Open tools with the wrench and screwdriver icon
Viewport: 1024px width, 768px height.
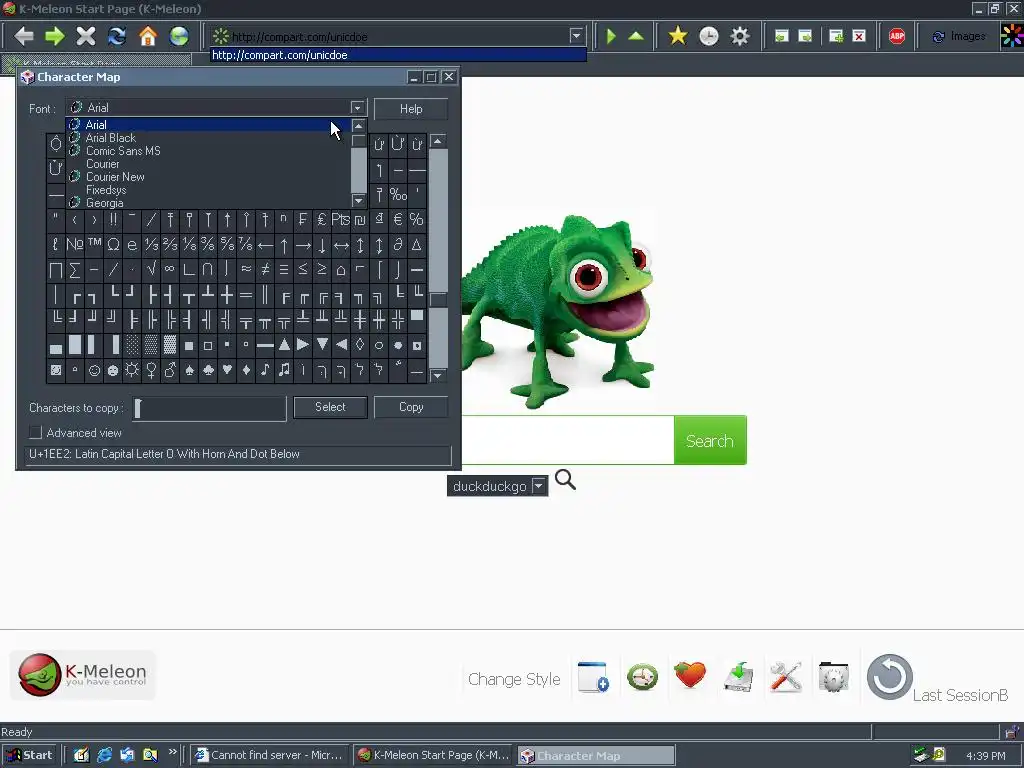(786, 677)
